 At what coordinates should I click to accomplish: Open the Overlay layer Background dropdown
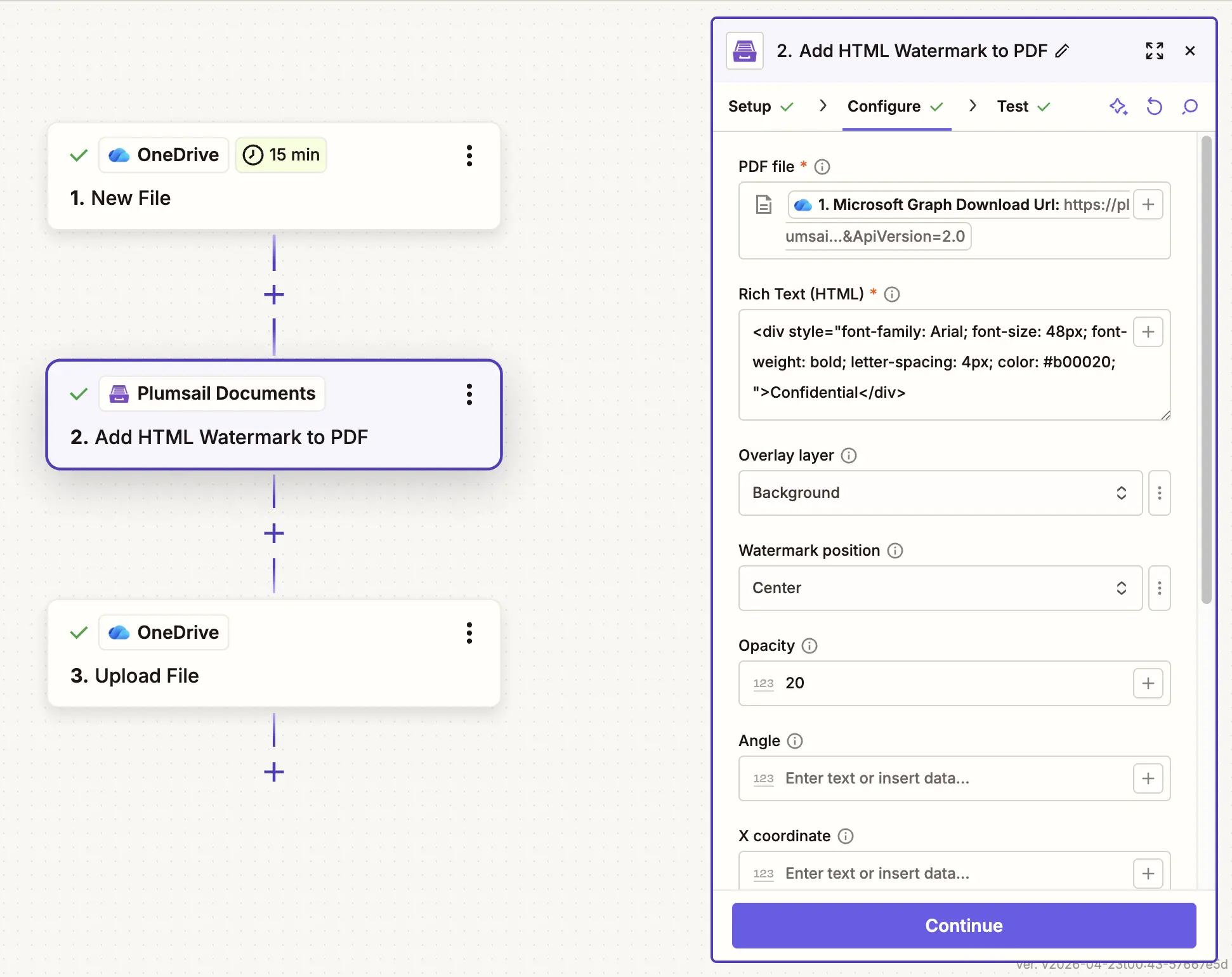(939, 493)
